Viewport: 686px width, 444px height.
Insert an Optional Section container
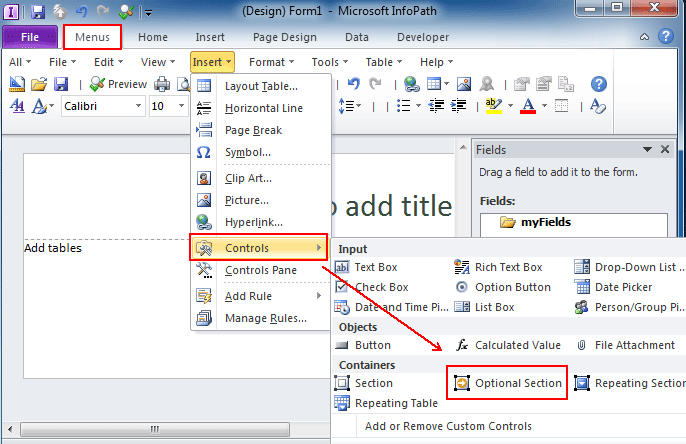[508, 383]
